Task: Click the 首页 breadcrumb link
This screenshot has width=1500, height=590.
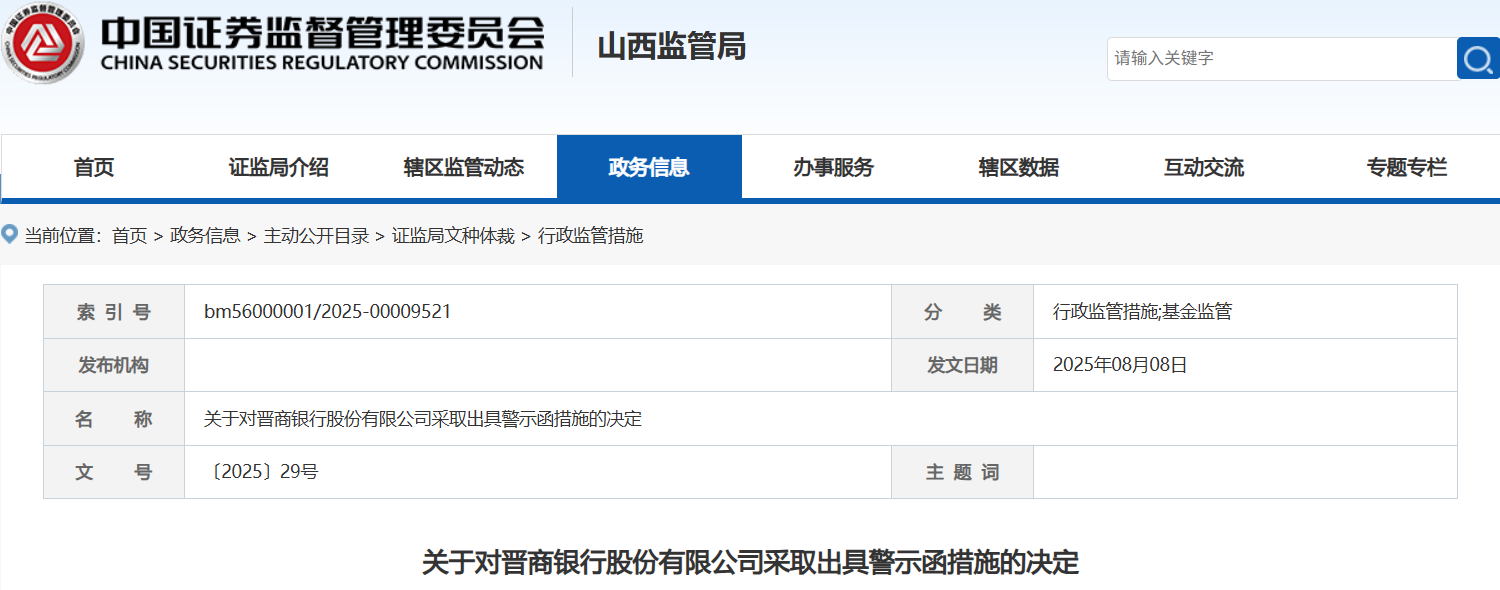Action: [129, 236]
